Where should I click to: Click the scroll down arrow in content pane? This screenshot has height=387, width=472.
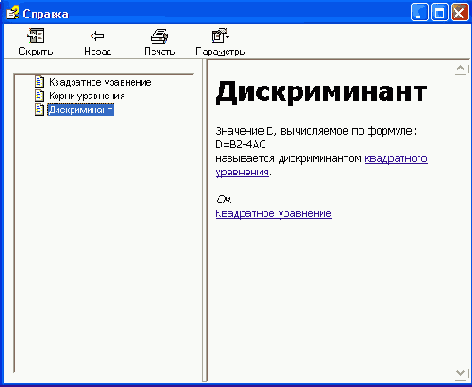point(461,373)
